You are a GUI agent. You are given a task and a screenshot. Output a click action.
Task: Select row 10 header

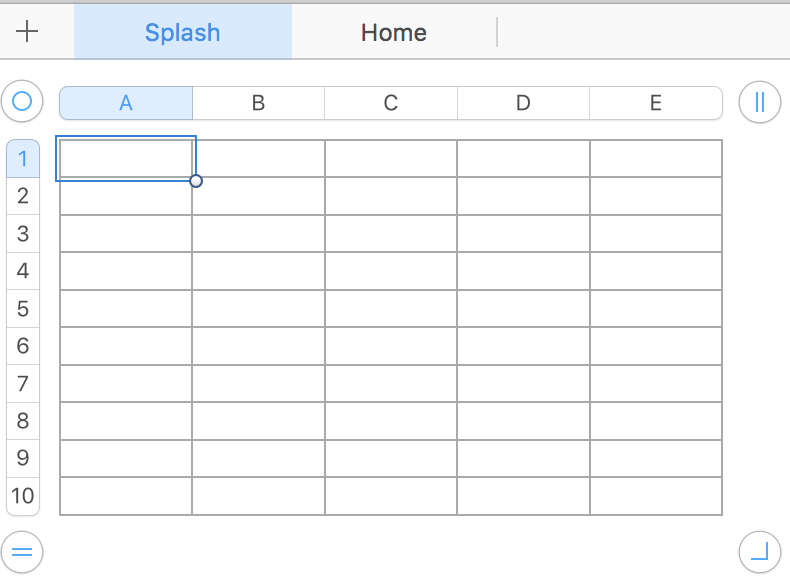(23, 496)
